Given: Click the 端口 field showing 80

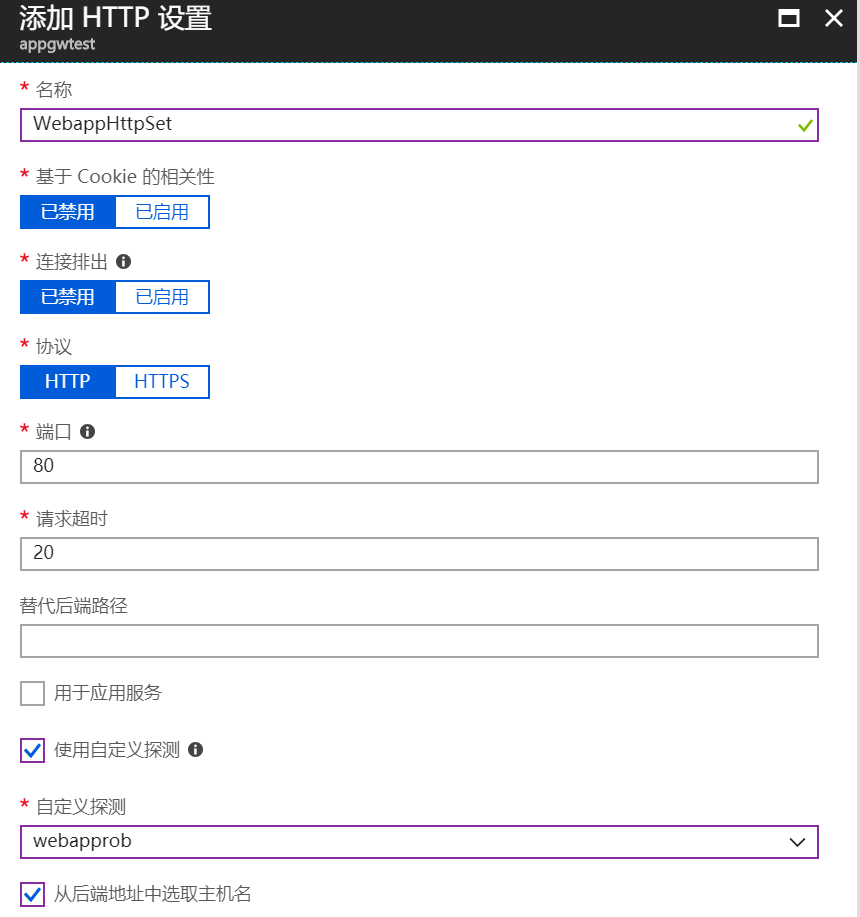Looking at the screenshot, I should tap(419, 467).
